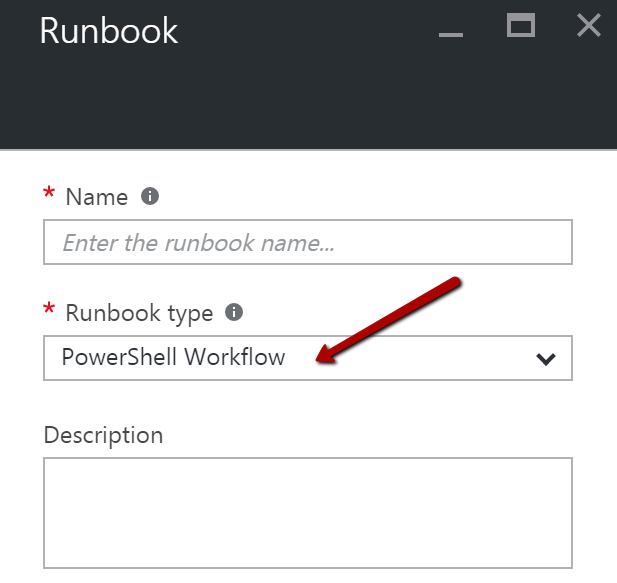Select the PowerShell Workflow value text
The height and width of the screenshot is (583, 617).
(x=173, y=357)
